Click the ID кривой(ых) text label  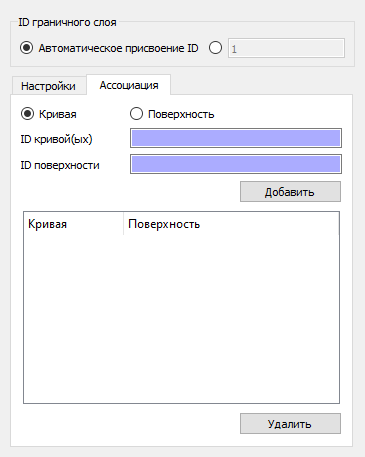click(56, 139)
